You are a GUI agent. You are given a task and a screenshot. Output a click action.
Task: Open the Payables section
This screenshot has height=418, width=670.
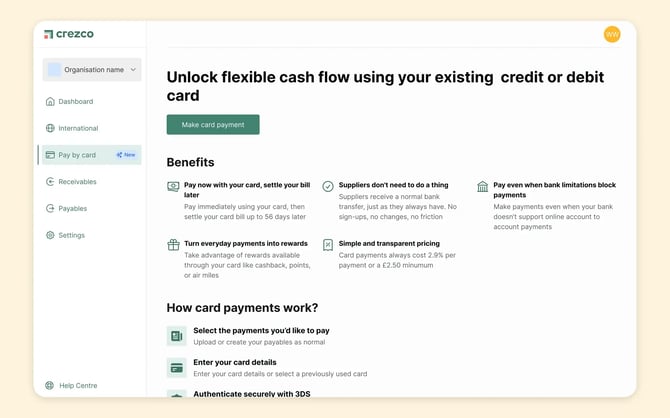(72, 208)
